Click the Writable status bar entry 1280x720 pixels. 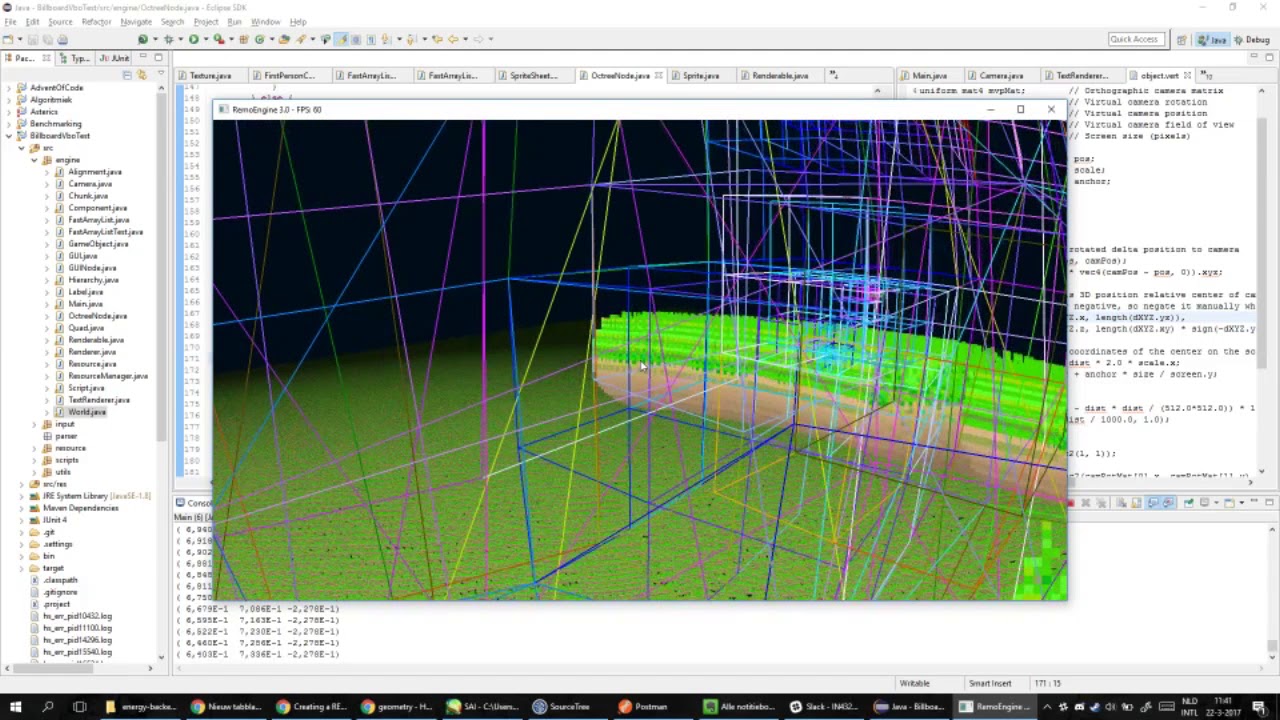[914, 683]
